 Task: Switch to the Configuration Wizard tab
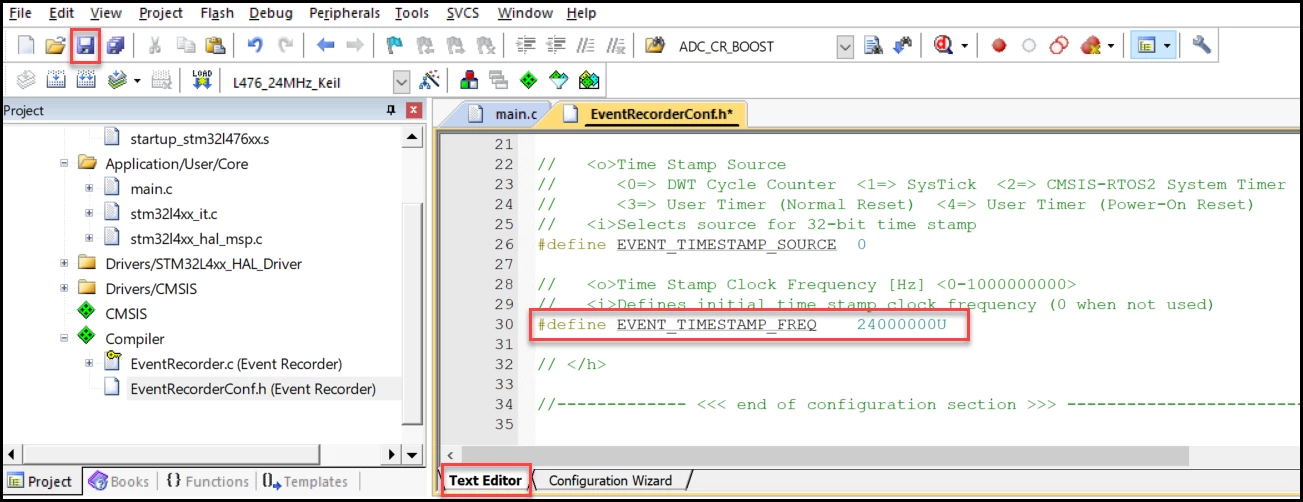pyautogui.click(x=610, y=481)
